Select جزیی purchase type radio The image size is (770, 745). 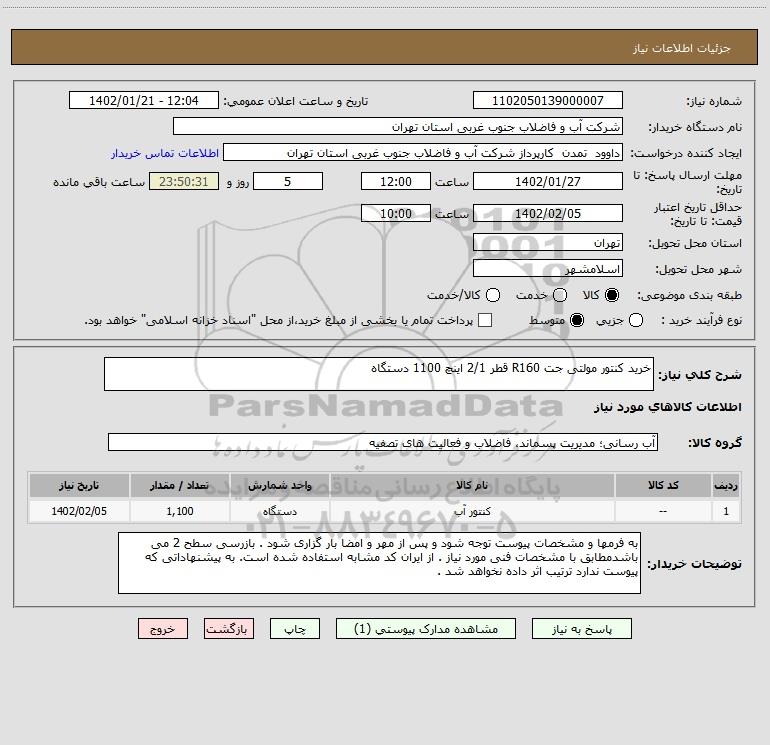(x=635, y=321)
